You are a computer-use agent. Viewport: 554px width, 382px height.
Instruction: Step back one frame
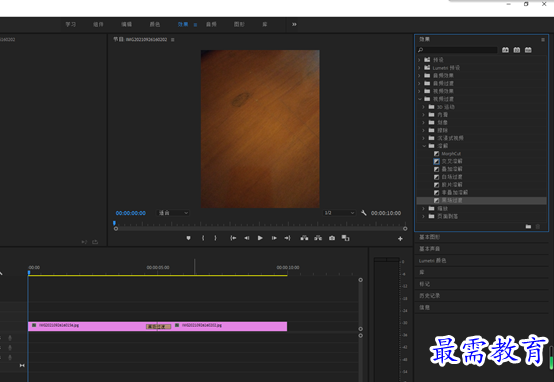[247, 238]
